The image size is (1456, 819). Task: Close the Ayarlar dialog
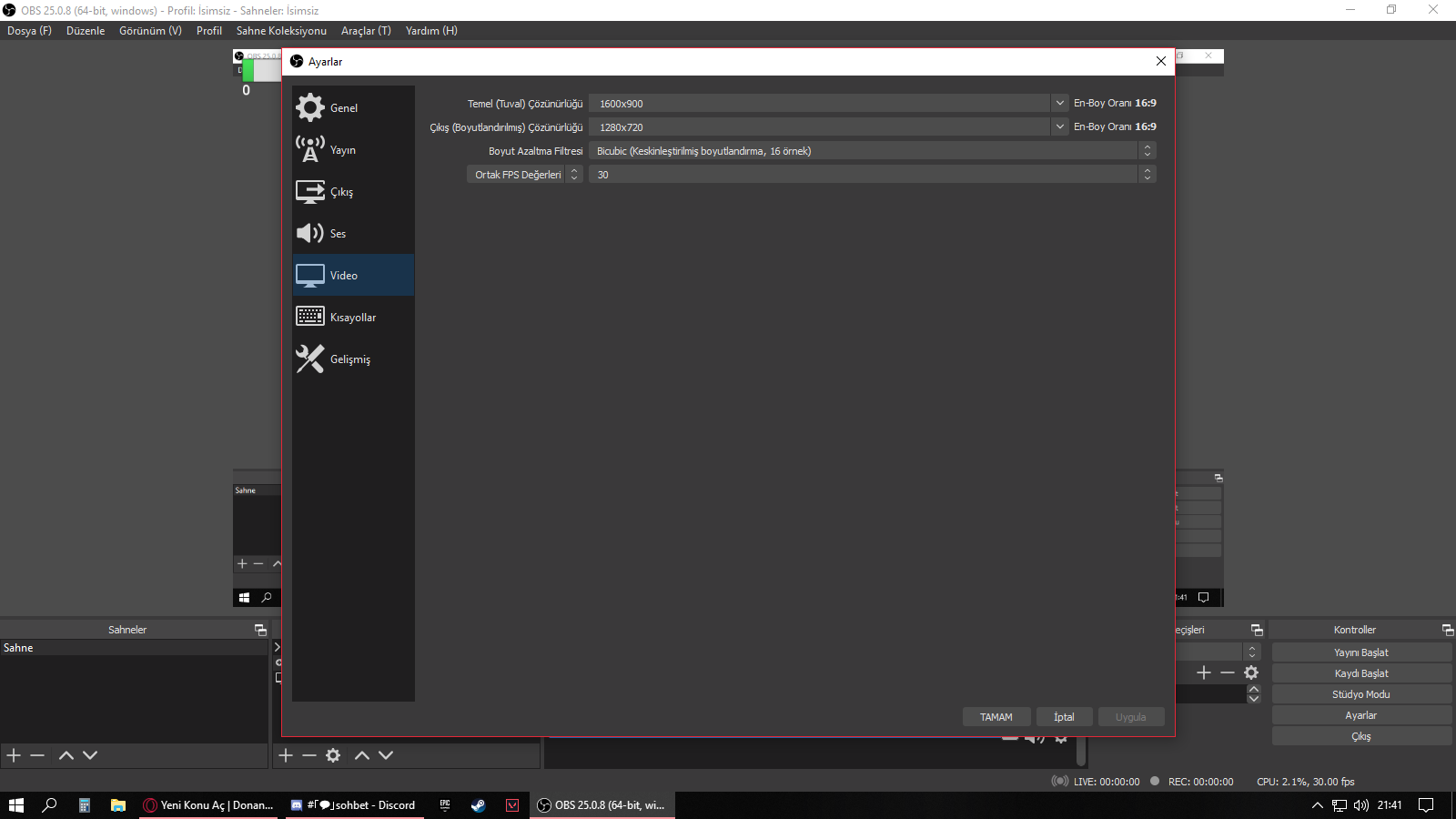tap(1161, 61)
